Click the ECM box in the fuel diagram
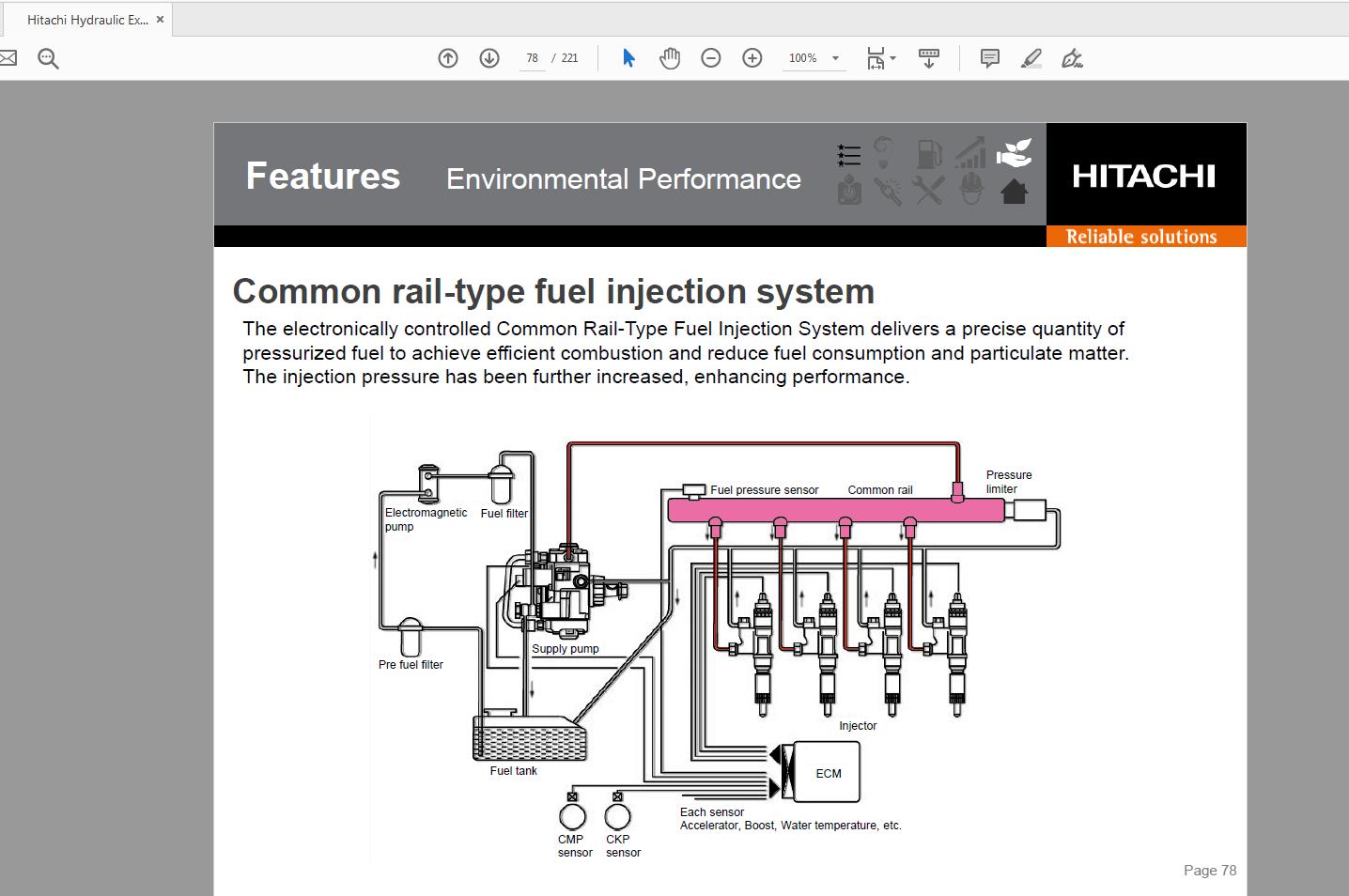The width and height of the screenshot is (1349, 896). (827, 771)
